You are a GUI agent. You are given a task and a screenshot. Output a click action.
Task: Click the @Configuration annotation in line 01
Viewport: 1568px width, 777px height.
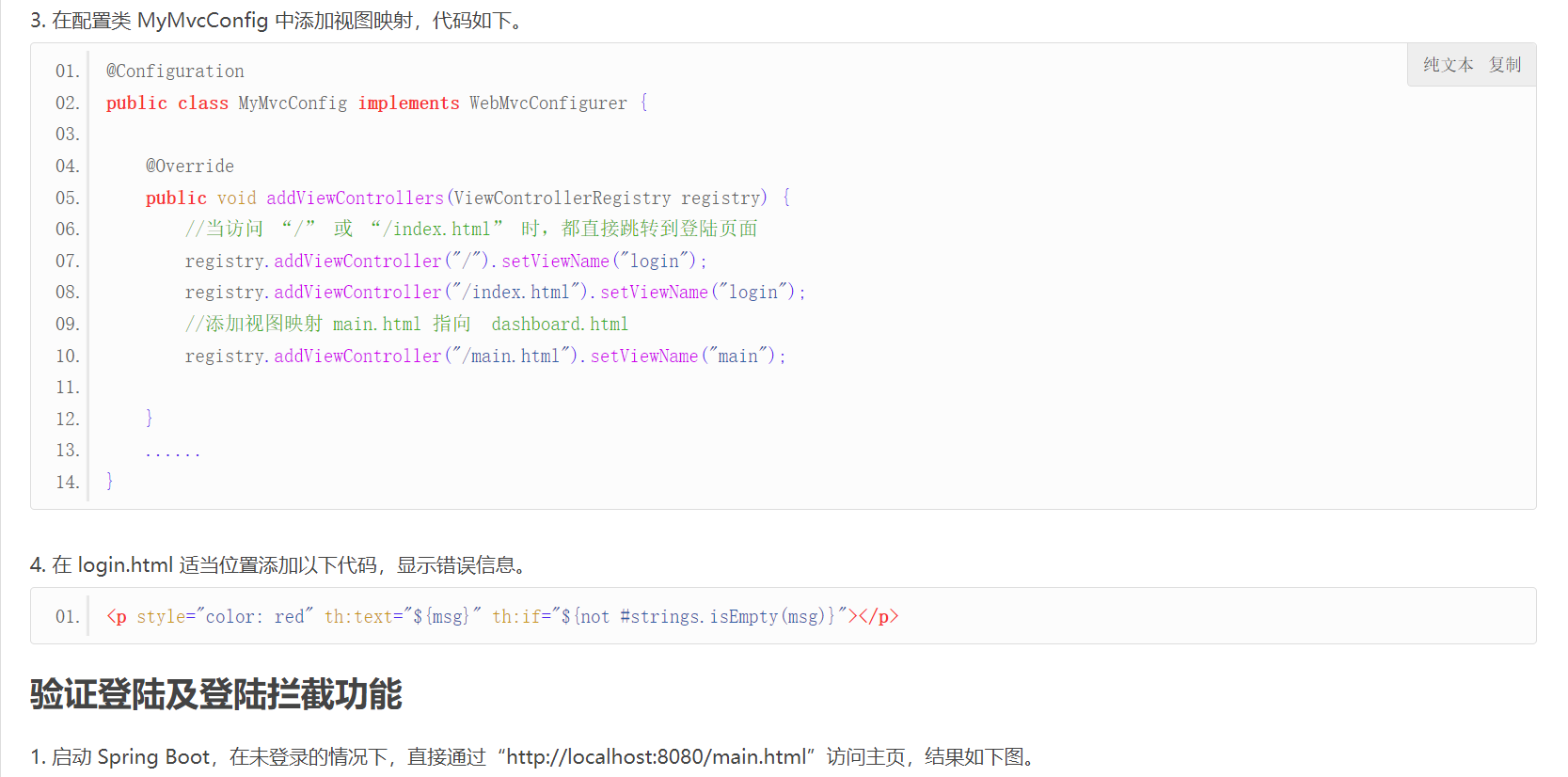[x=175, y=71]
